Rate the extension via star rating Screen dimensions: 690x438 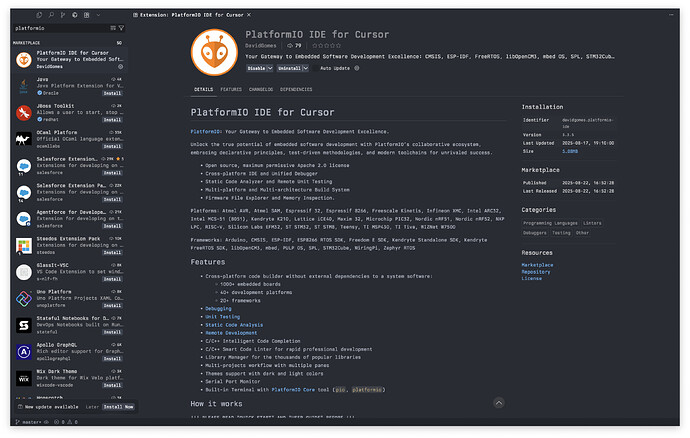327,45
